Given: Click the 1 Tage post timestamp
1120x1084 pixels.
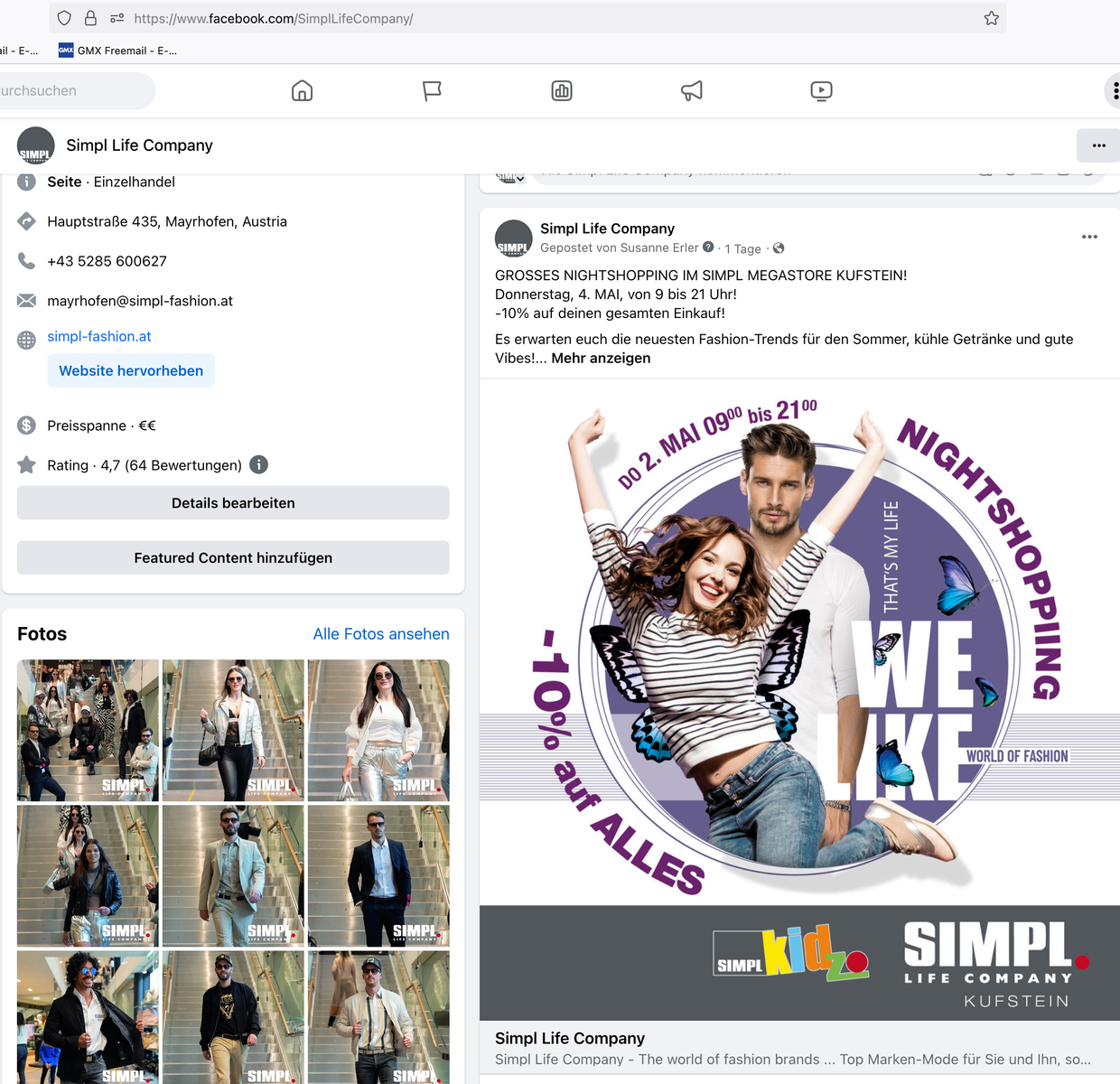Looking at the screenshot, I should click(742, 248).
